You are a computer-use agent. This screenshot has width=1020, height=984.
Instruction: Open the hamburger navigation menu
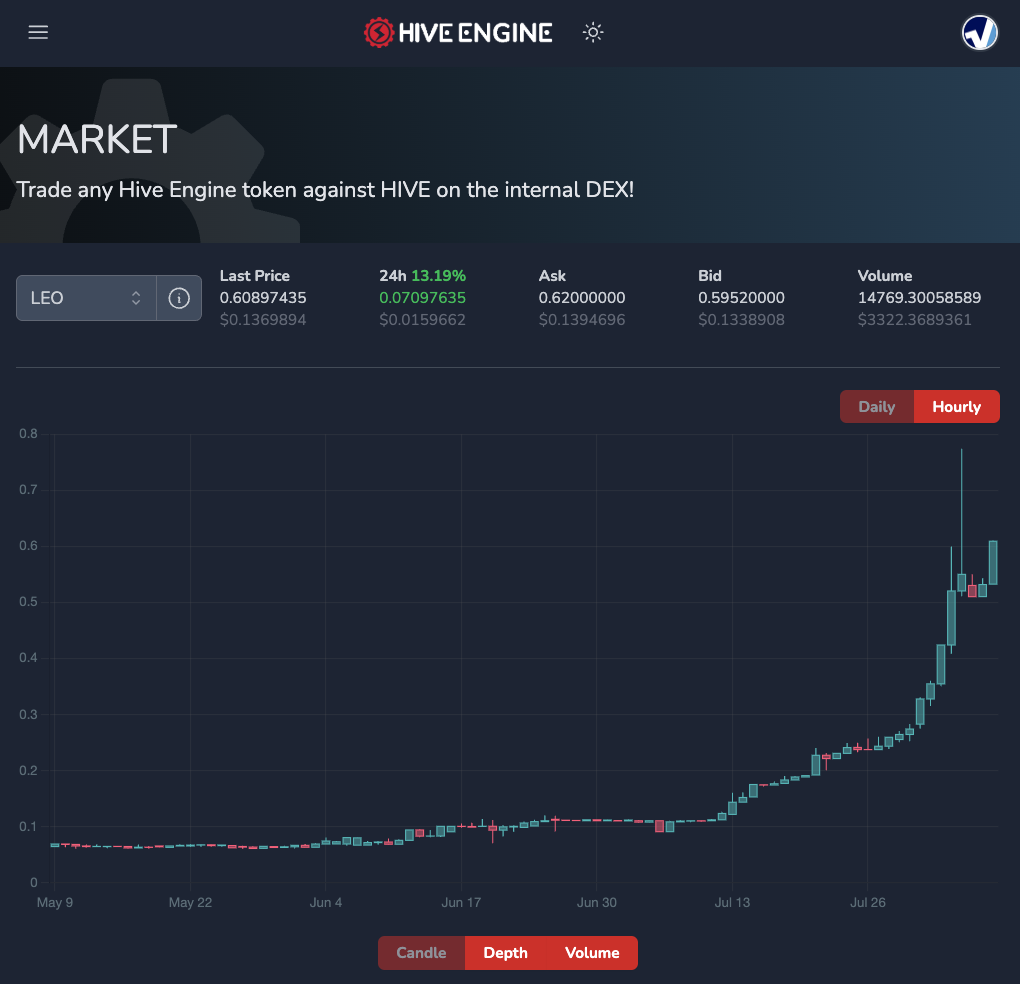[x=38, y=33]
